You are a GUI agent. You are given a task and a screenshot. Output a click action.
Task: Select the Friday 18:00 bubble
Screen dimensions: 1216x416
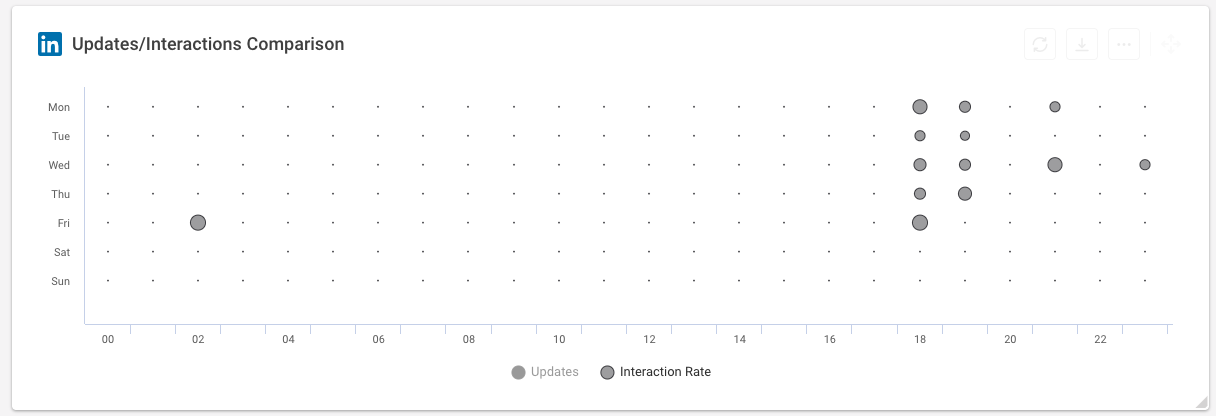pyautogui.click(x=920, y=222)
